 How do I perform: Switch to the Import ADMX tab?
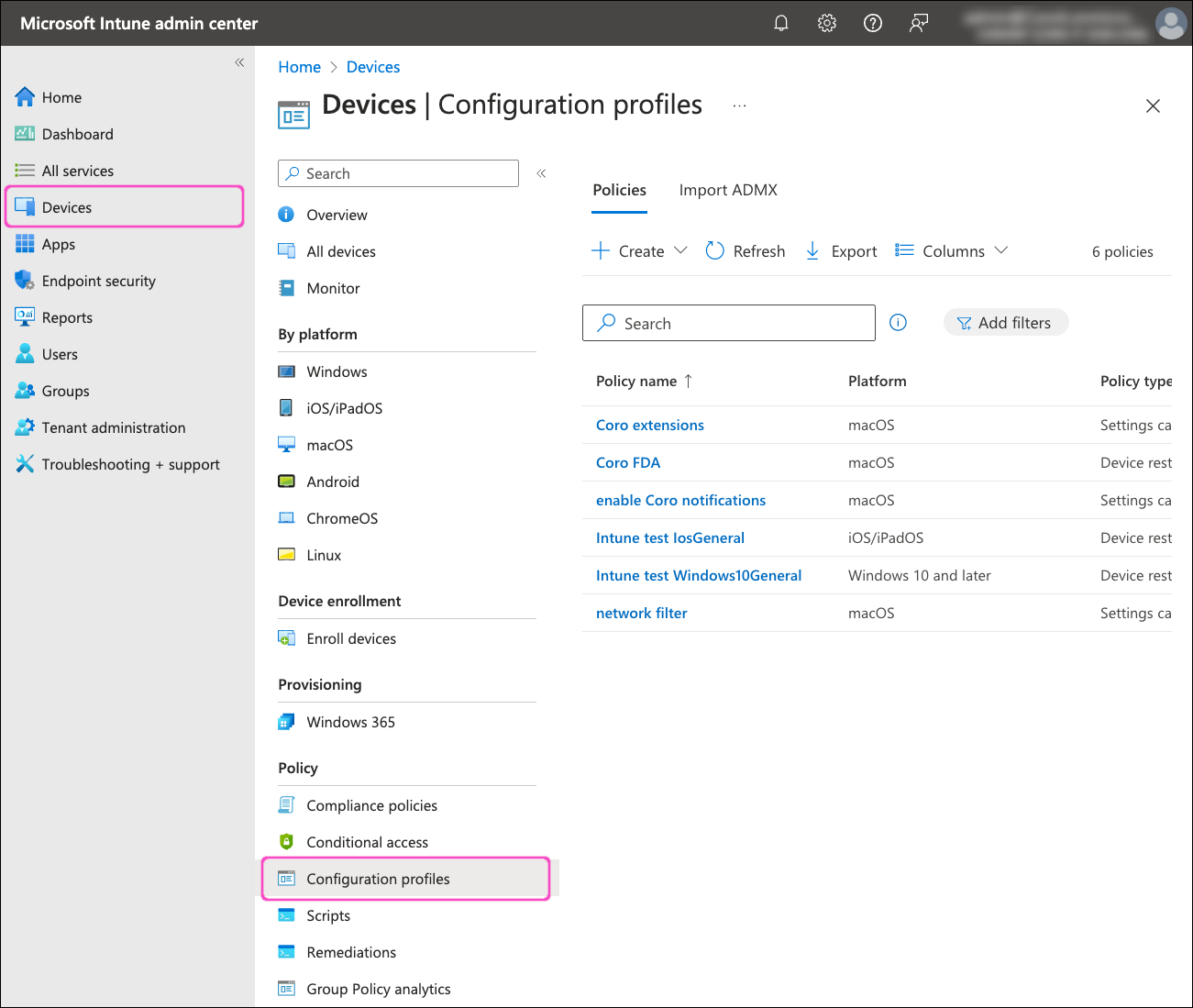728,190
